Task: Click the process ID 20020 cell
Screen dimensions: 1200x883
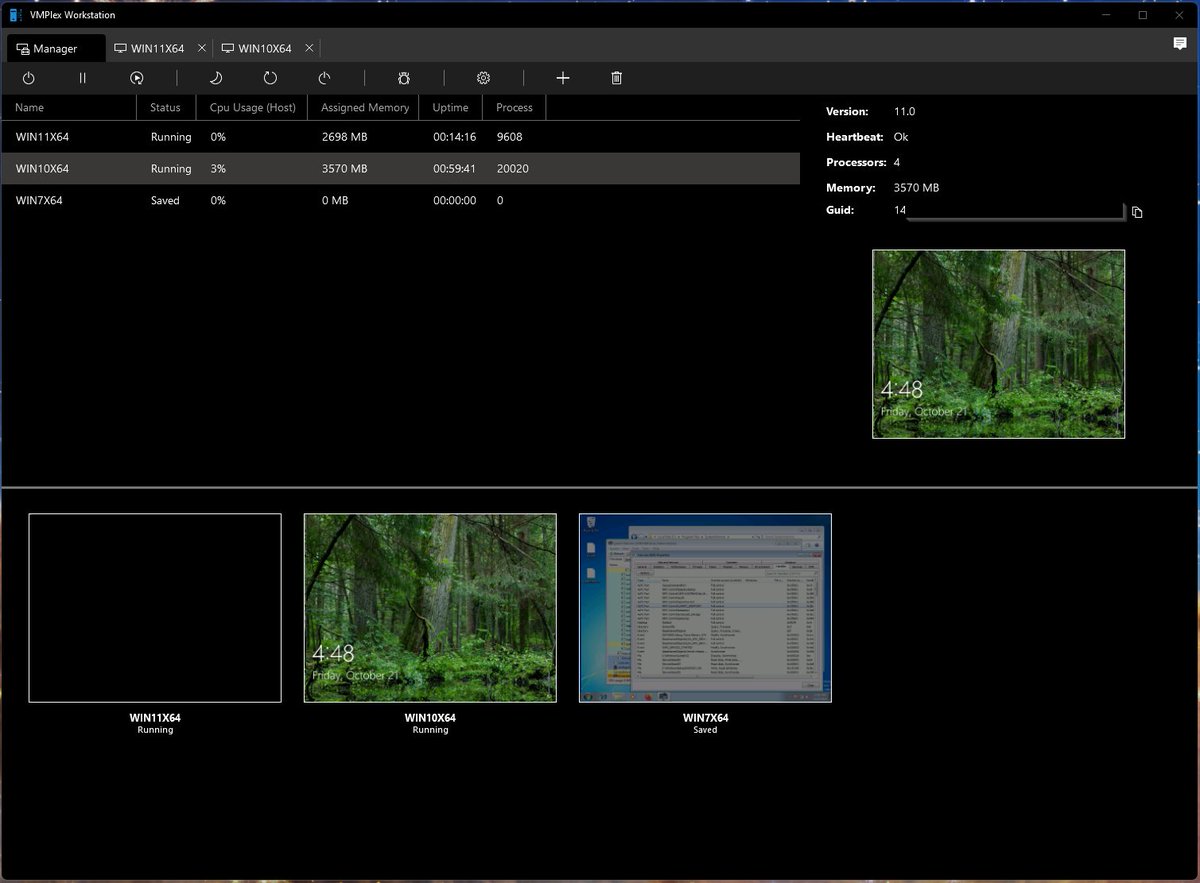Action: click(x=513, y=169)
